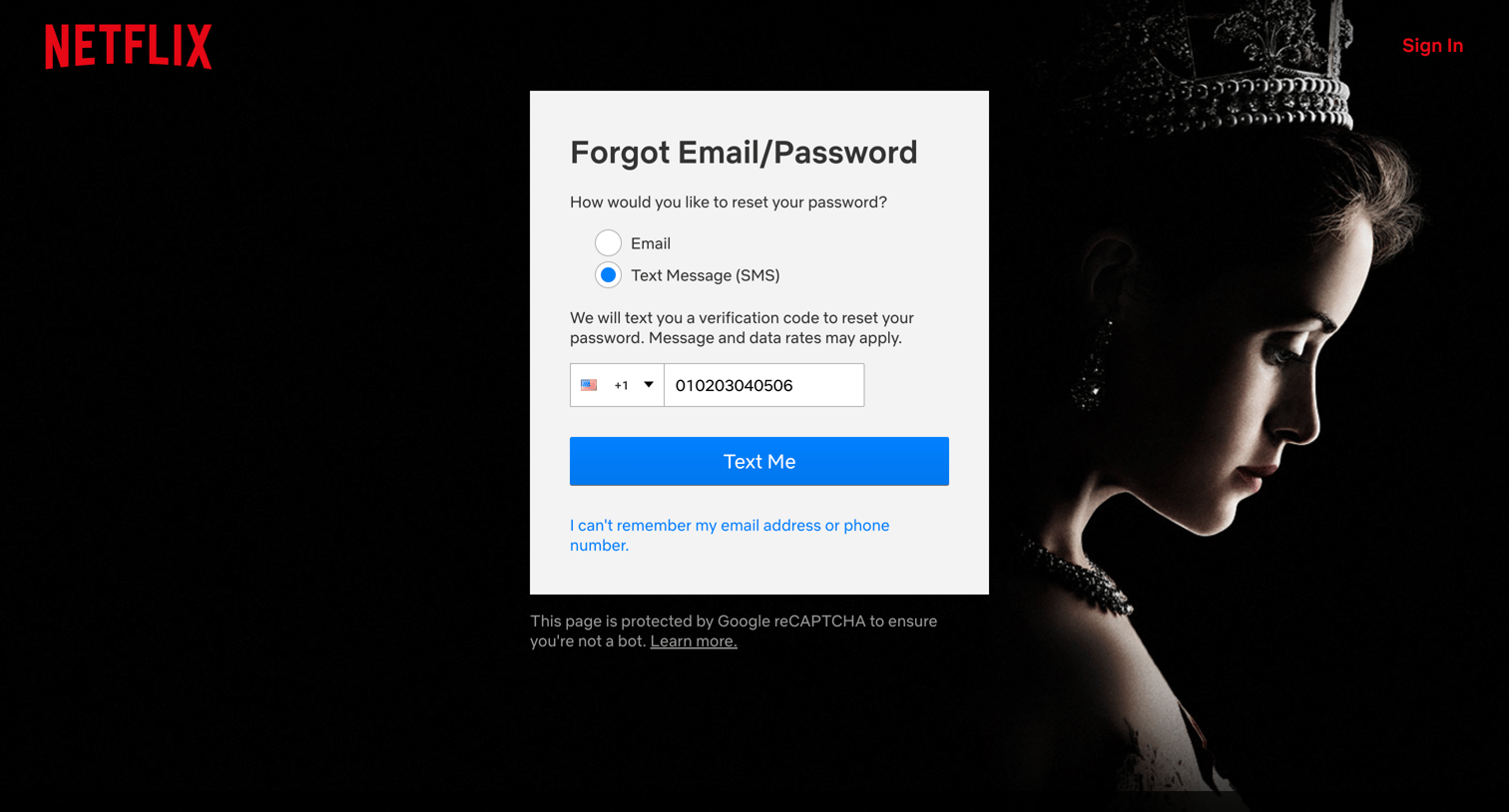Select the Text Message (SMS) radio button
This screenshot has width=1509, height=812.
[x=608, y=274]
